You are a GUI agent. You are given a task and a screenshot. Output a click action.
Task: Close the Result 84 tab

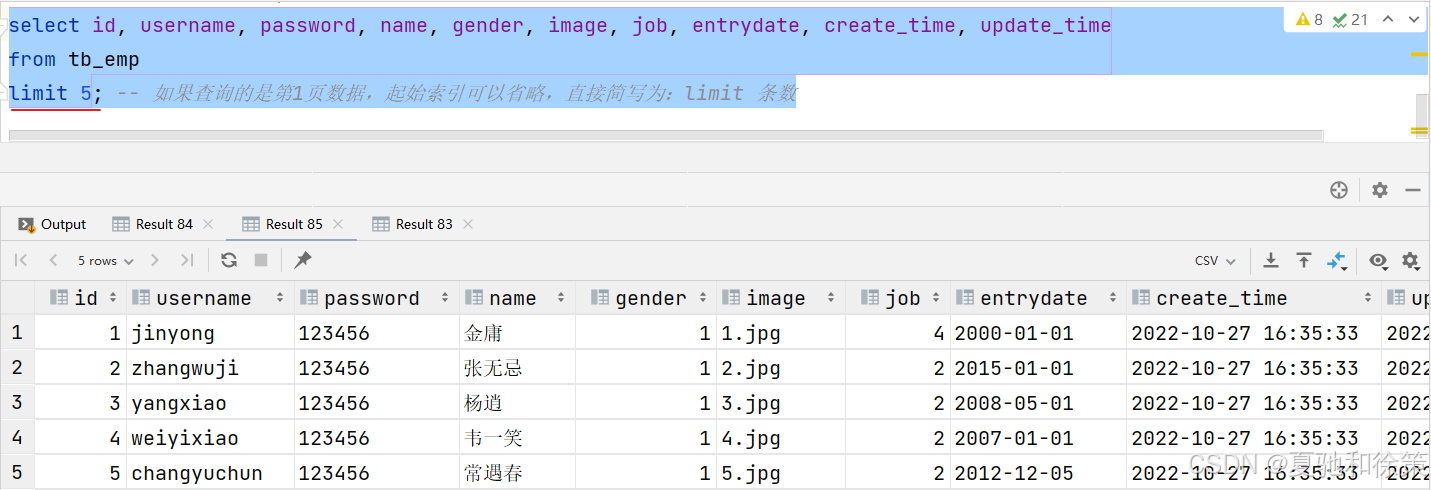[208, 224]
